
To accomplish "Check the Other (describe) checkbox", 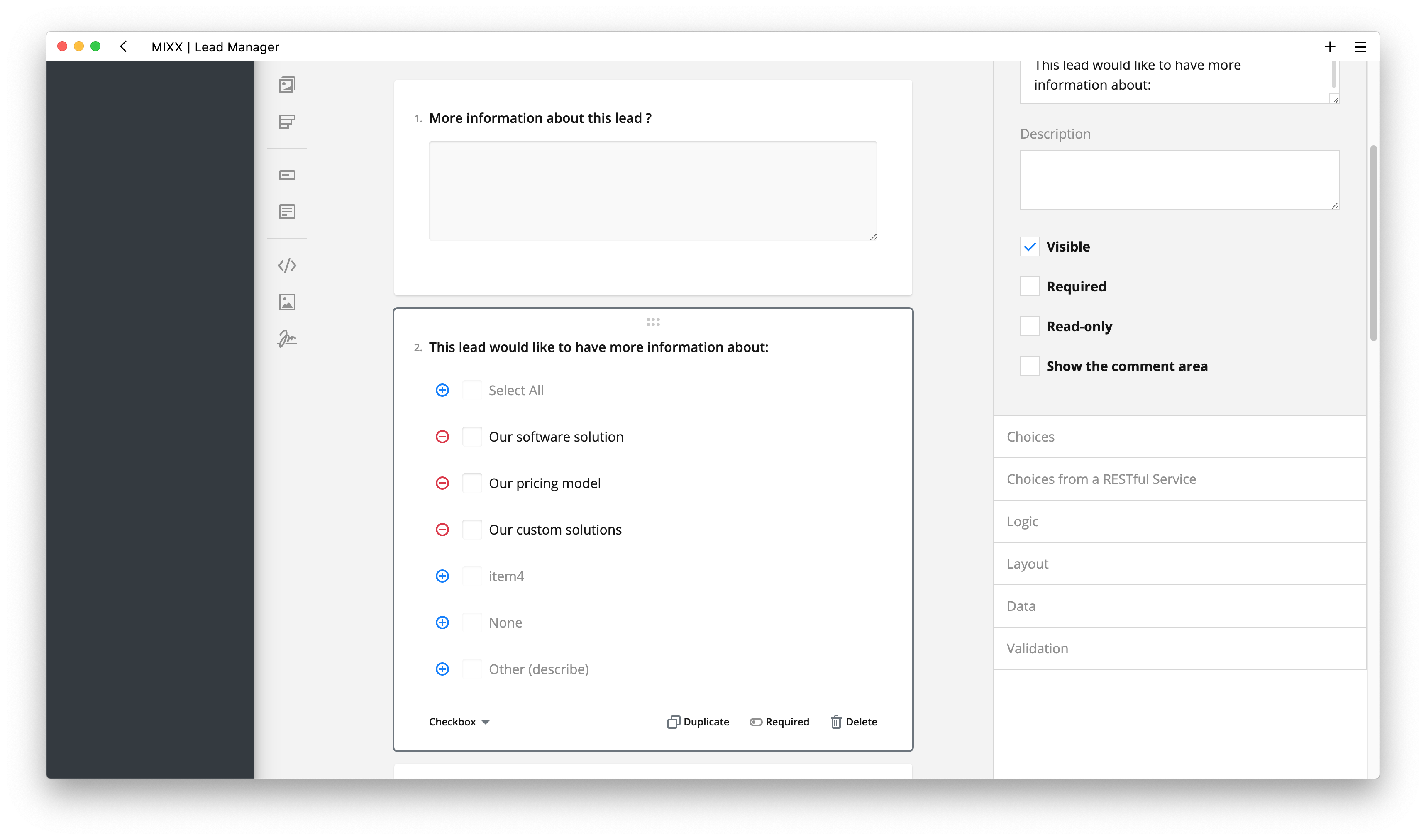I will click(472, 669).
